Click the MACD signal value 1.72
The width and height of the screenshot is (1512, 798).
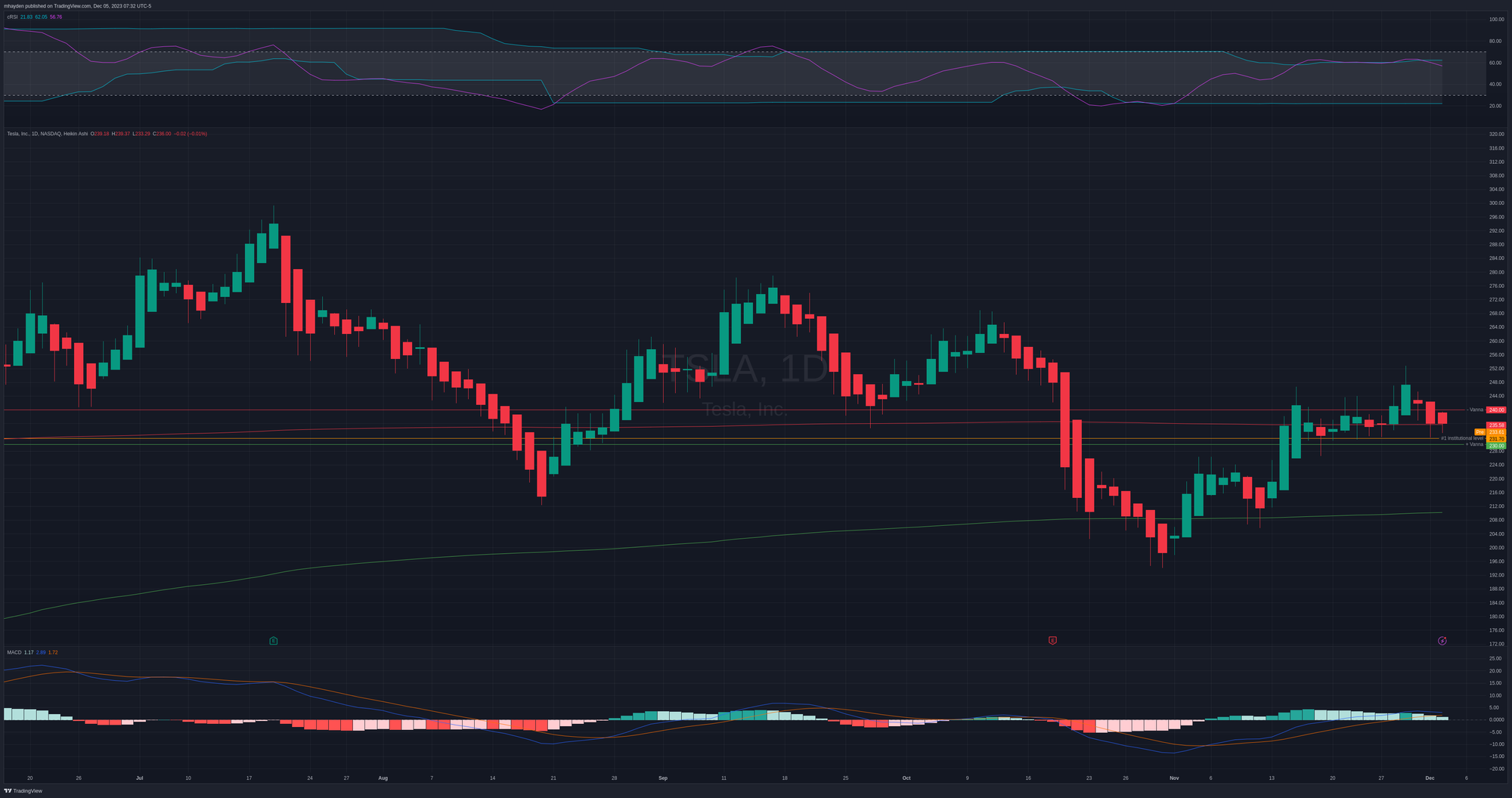click(53, 652)
